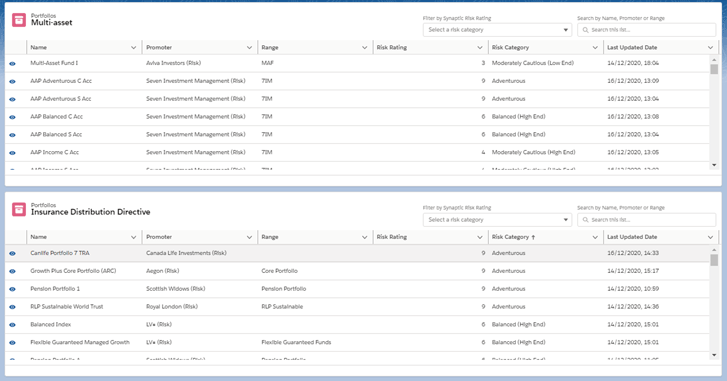Click search magnifier in Insurance Distribution panel
Screen dimensions: 727x381
click(586, 220)
